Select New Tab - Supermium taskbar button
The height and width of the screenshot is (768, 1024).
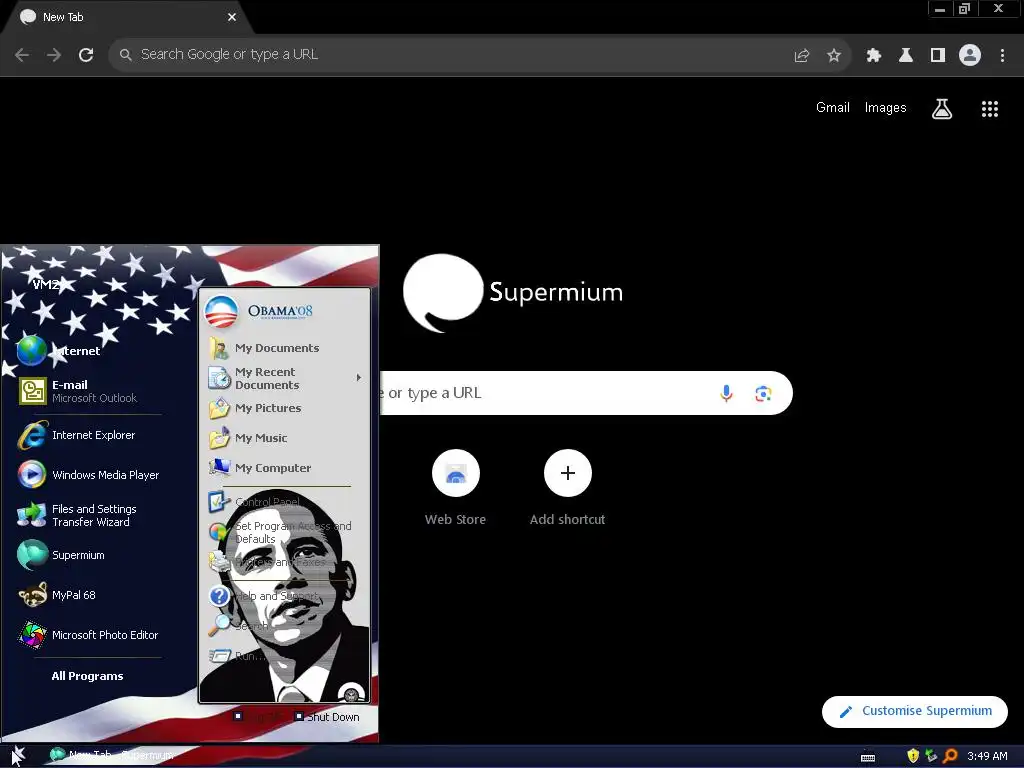coord(113,756)
